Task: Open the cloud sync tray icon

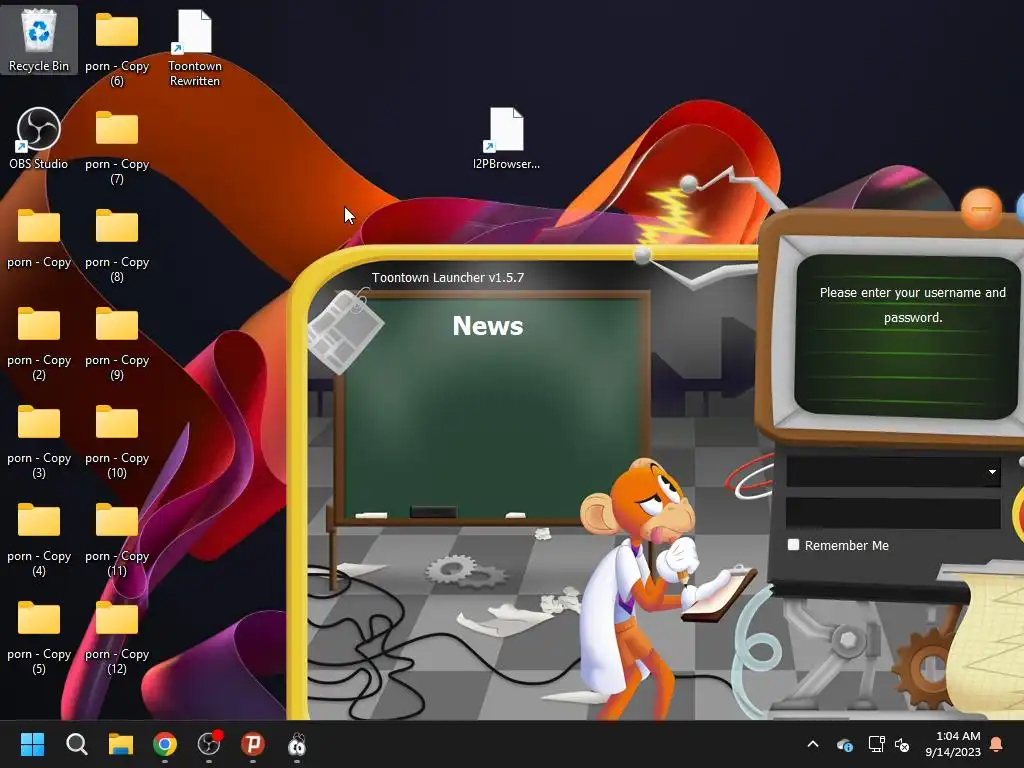Action: pos(844,744)
